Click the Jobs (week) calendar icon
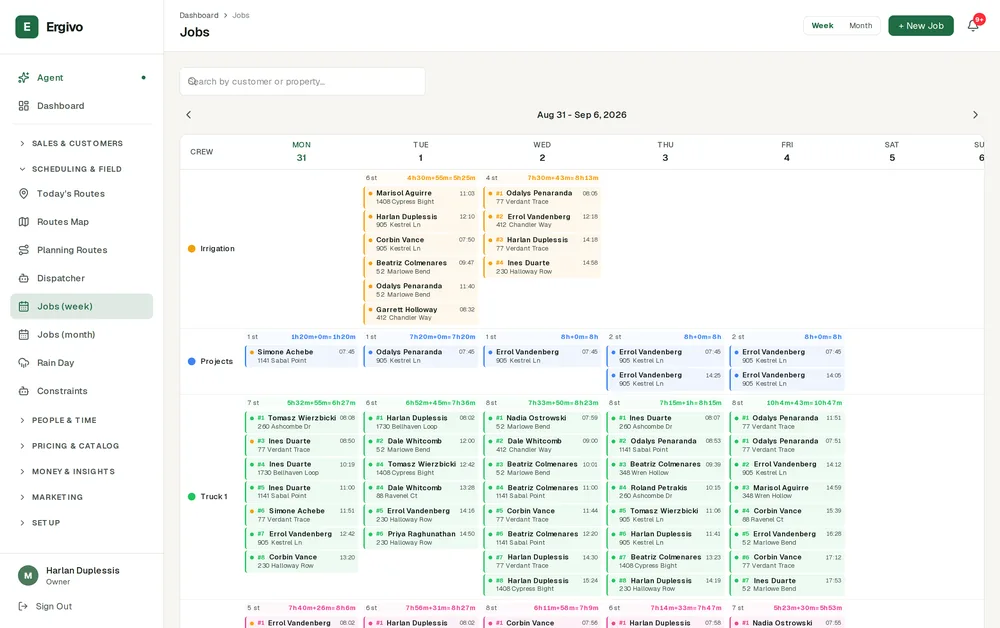This screenshot has width=1000, height=628. (x=24, y=307)
